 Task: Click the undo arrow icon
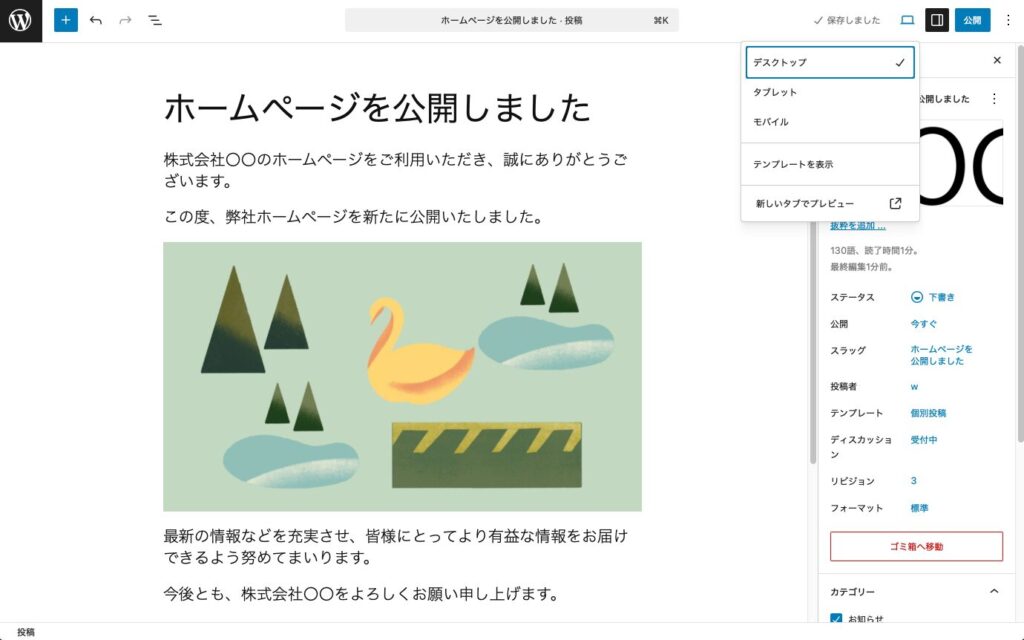coord(95,20)
